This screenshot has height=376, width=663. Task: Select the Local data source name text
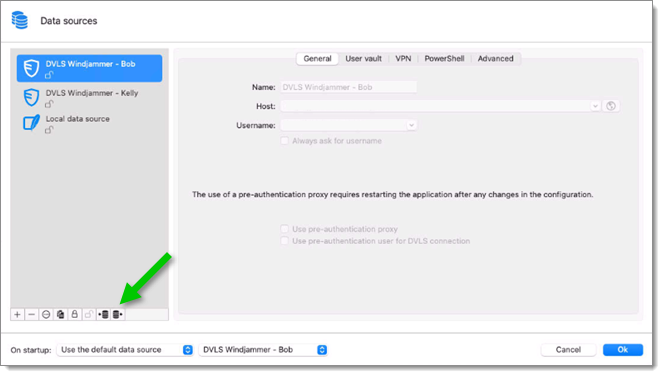point(78,119)
